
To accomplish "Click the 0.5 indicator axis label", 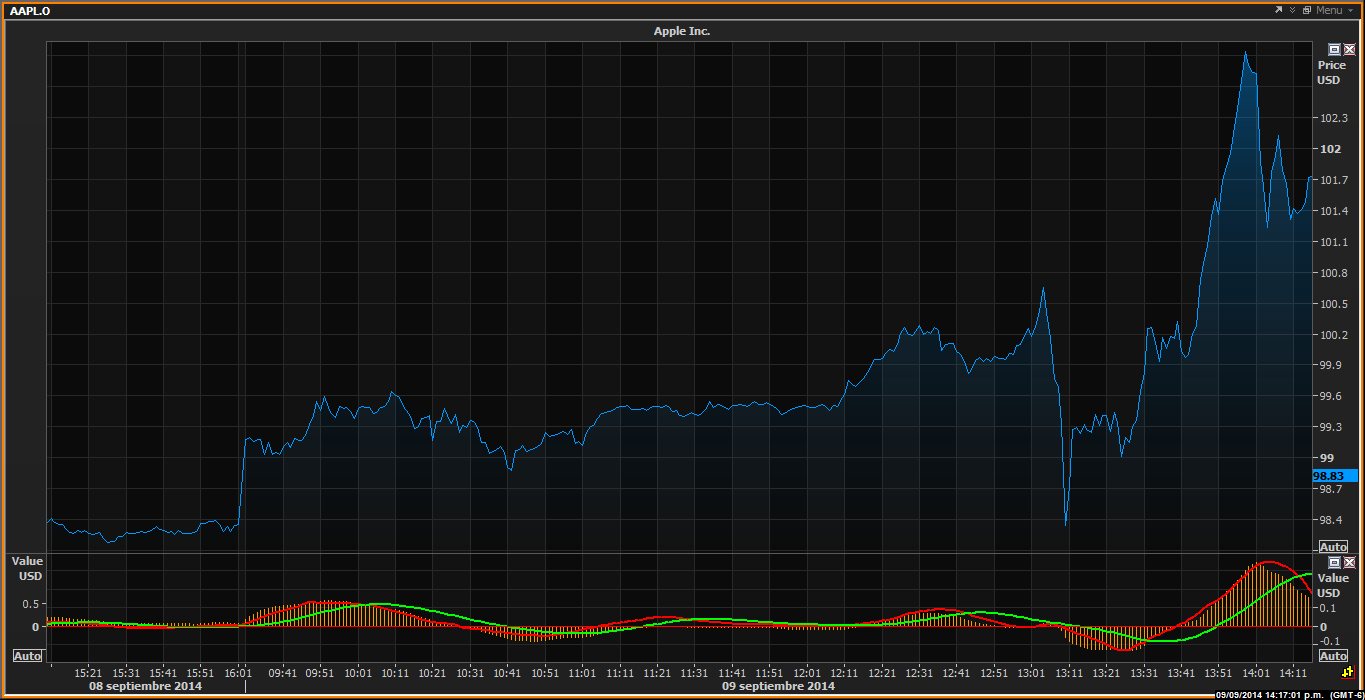I will [x=29, y=604].
